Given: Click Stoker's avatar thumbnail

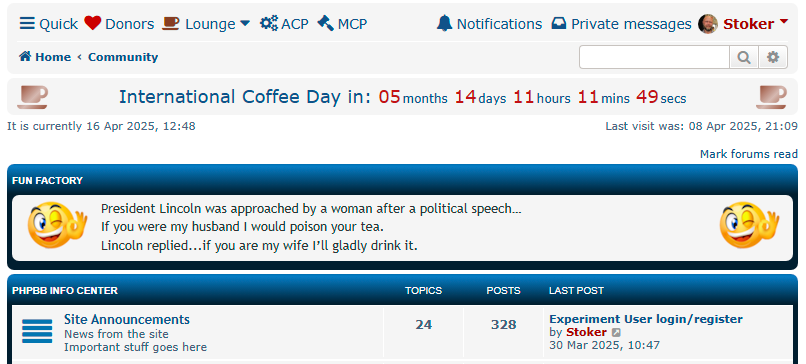Looking at the screenshot, I should [x=708, y=24].
